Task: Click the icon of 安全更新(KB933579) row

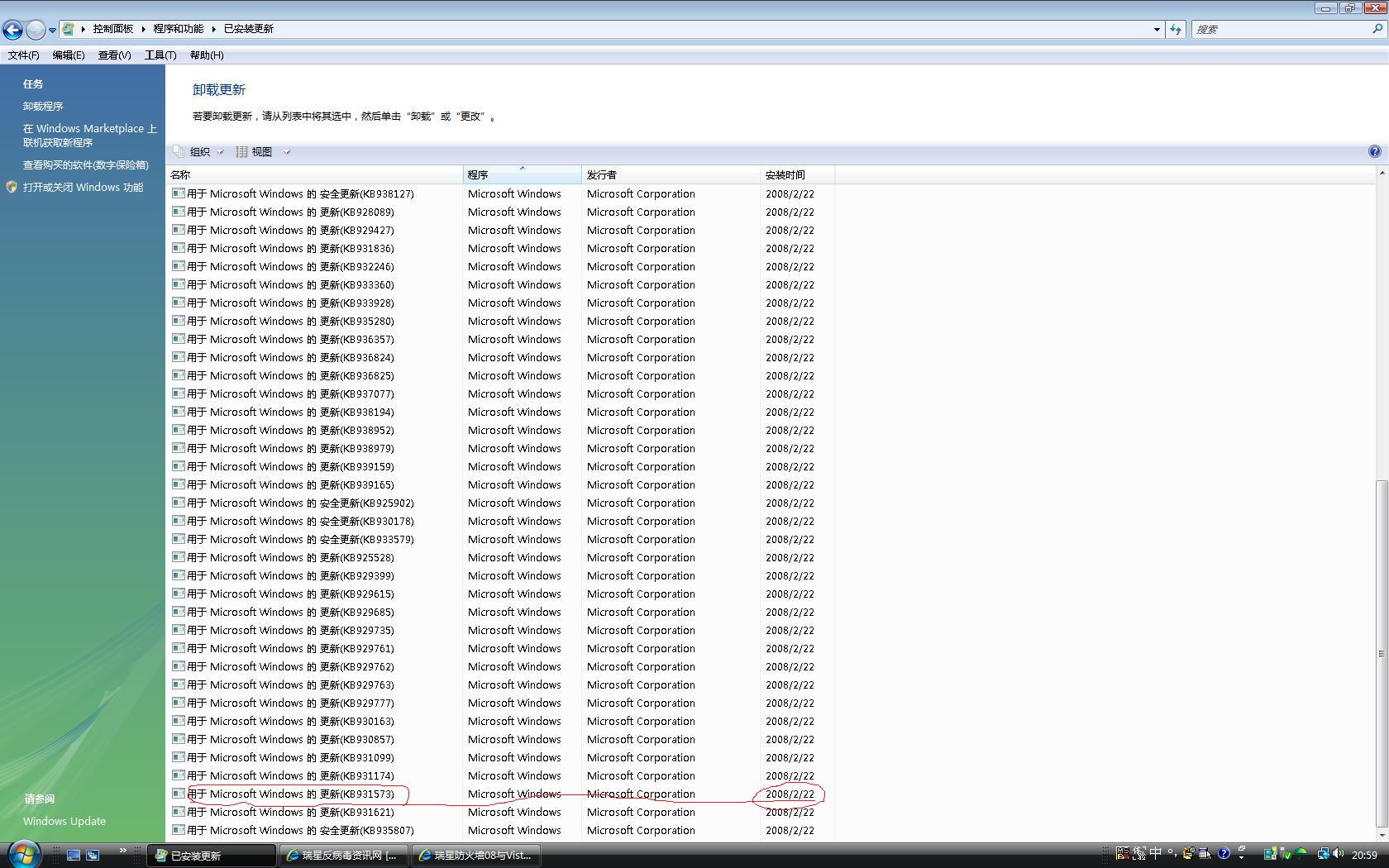Action: tap(179, 539)
